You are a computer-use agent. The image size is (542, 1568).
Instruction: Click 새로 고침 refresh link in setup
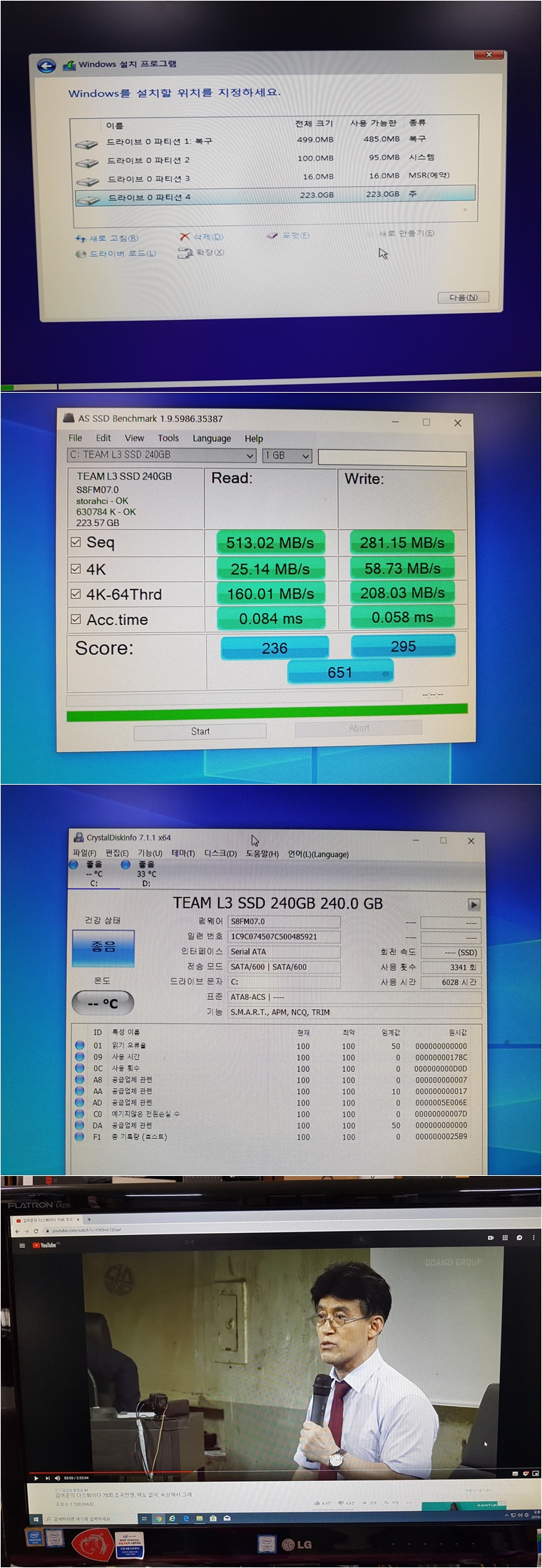click(108, 238)
